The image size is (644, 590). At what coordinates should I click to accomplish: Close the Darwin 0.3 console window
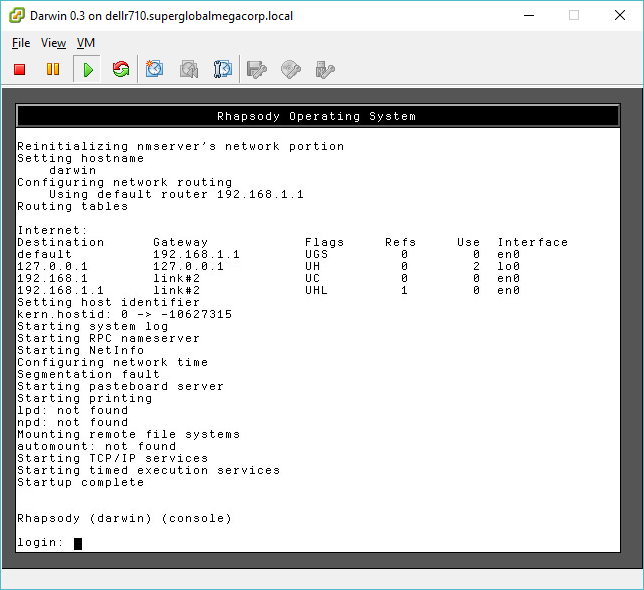click(x=620, y=16)
